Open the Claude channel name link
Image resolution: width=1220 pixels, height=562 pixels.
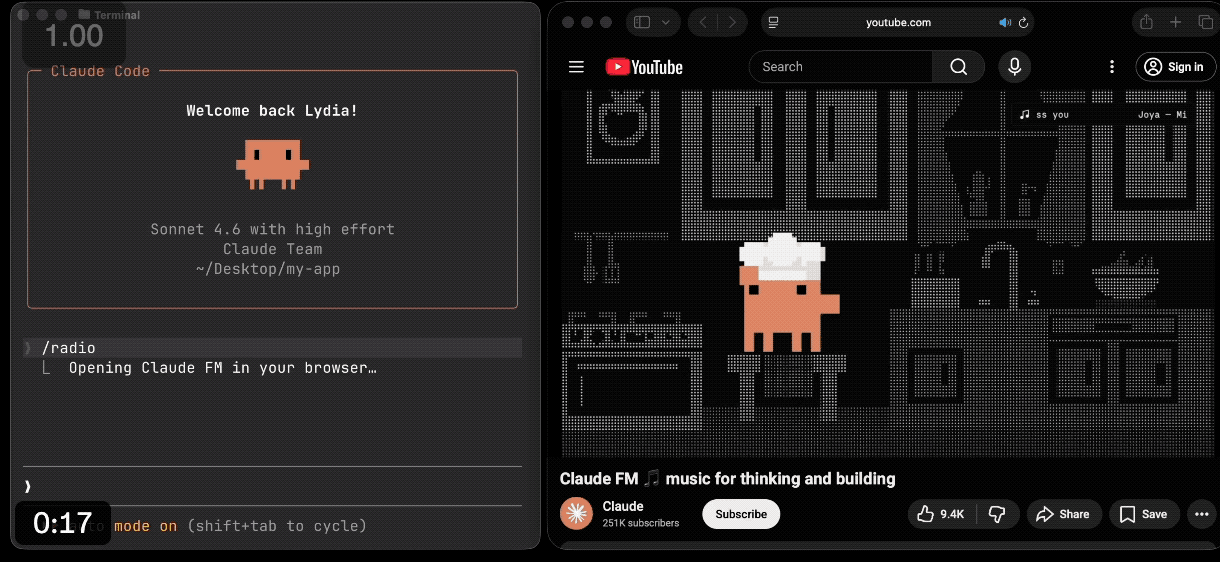pos(623,506)
